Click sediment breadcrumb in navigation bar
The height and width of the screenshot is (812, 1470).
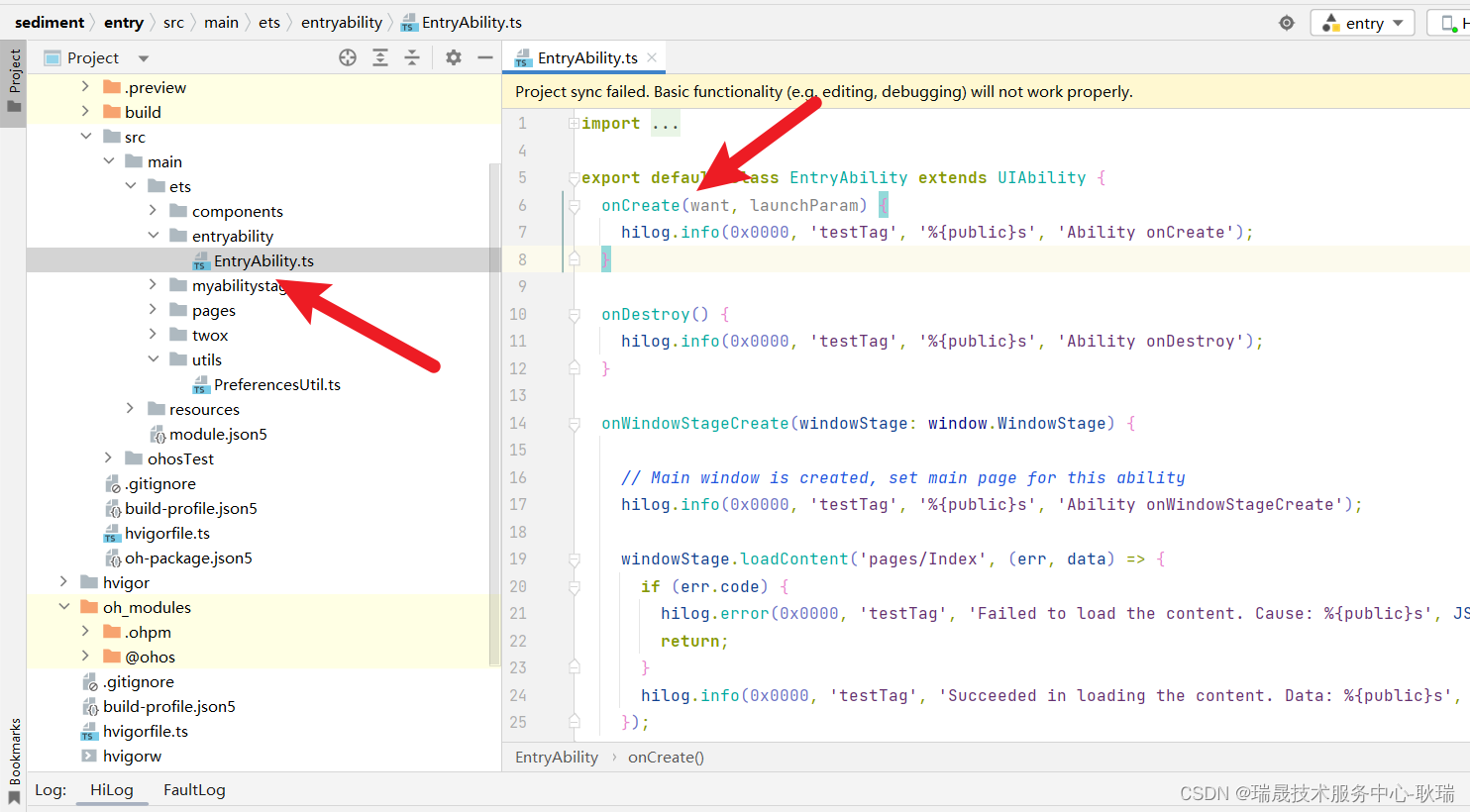point(50,22)
